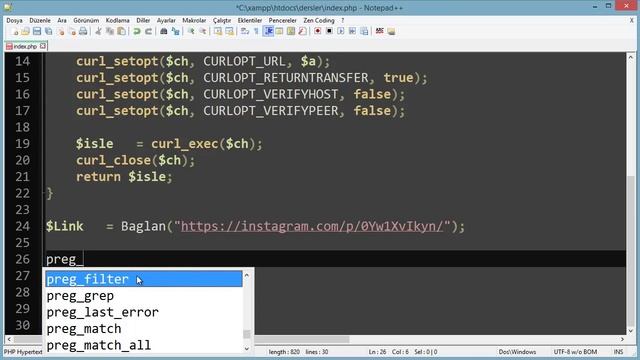Screen dimensions: 640x360
Task: Click line number 18 in the margin
Action: [22, 127]
